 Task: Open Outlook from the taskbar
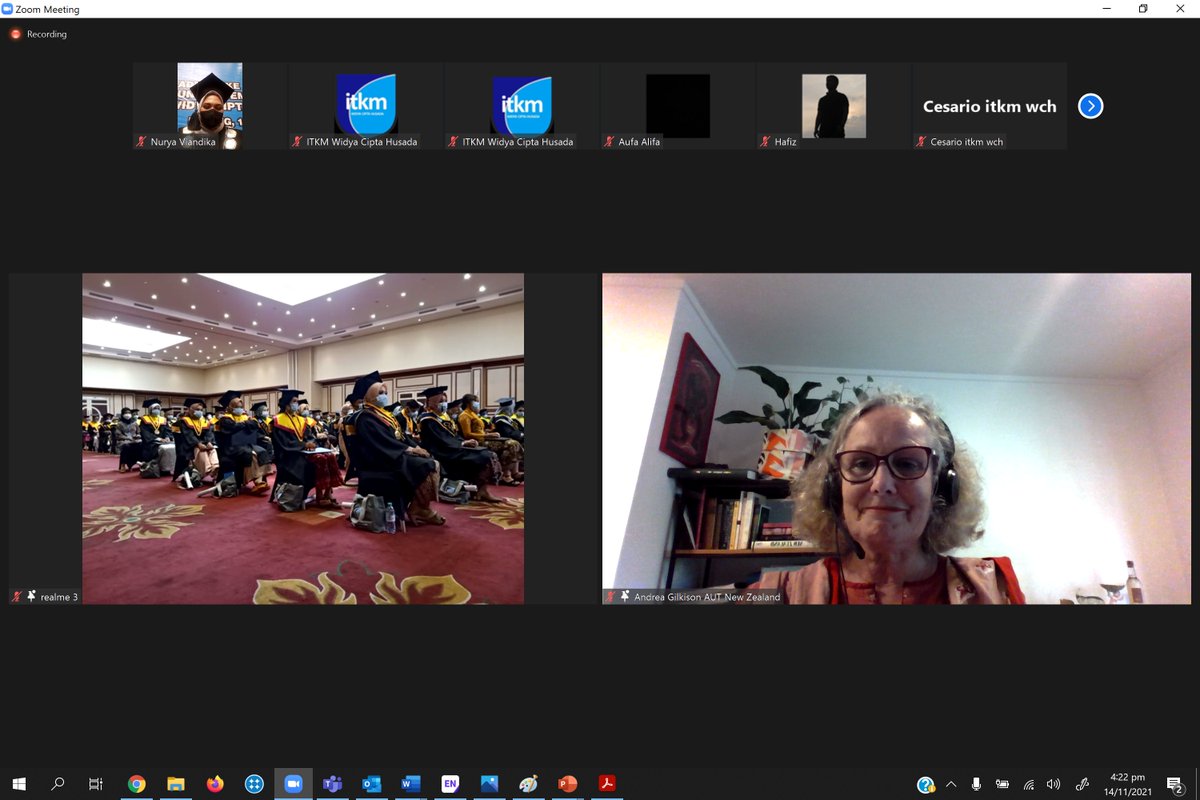point(371,784)
